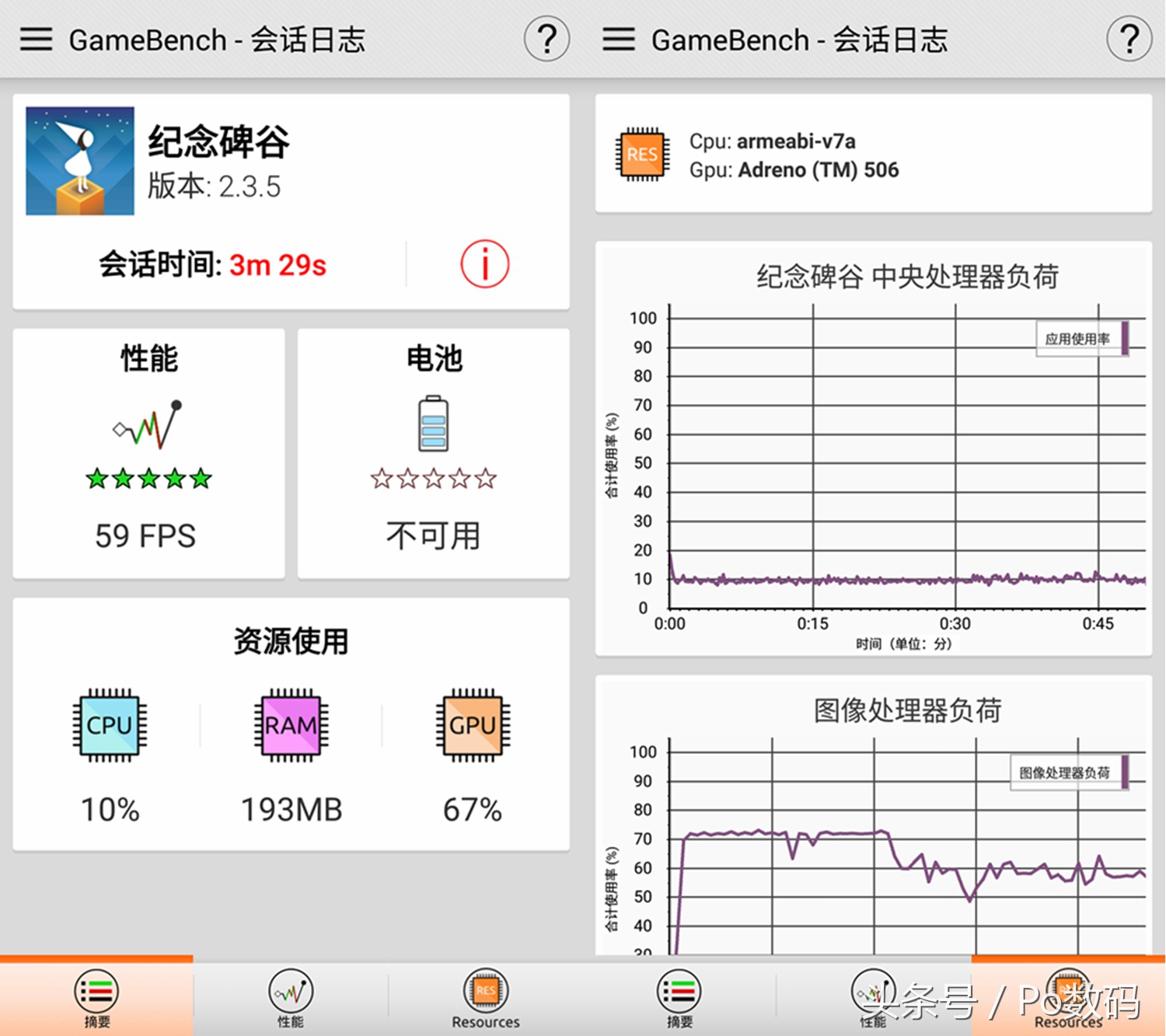Image resolution: width=1166 pixels, height=1036 pixels.
Task: Select the GPU chip icon
Action: coord(473,724)
